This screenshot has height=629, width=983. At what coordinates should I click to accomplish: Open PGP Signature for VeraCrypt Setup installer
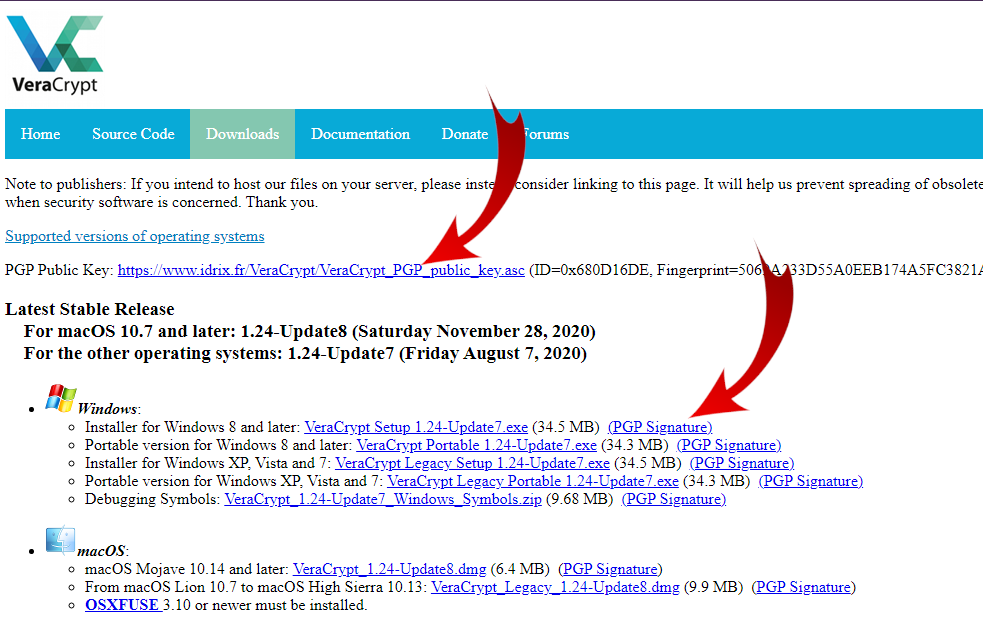660,427
